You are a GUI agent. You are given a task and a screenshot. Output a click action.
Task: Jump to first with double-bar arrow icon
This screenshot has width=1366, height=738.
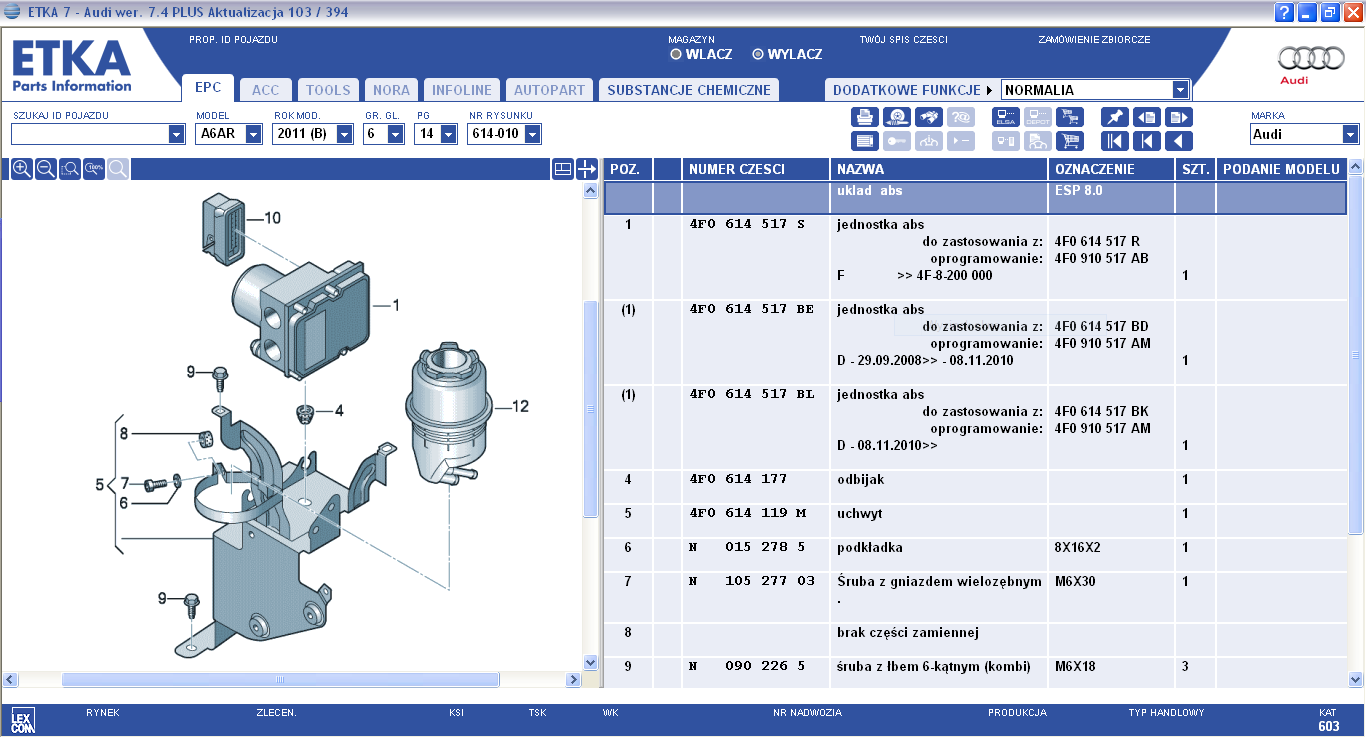(x=1115, y=141)
